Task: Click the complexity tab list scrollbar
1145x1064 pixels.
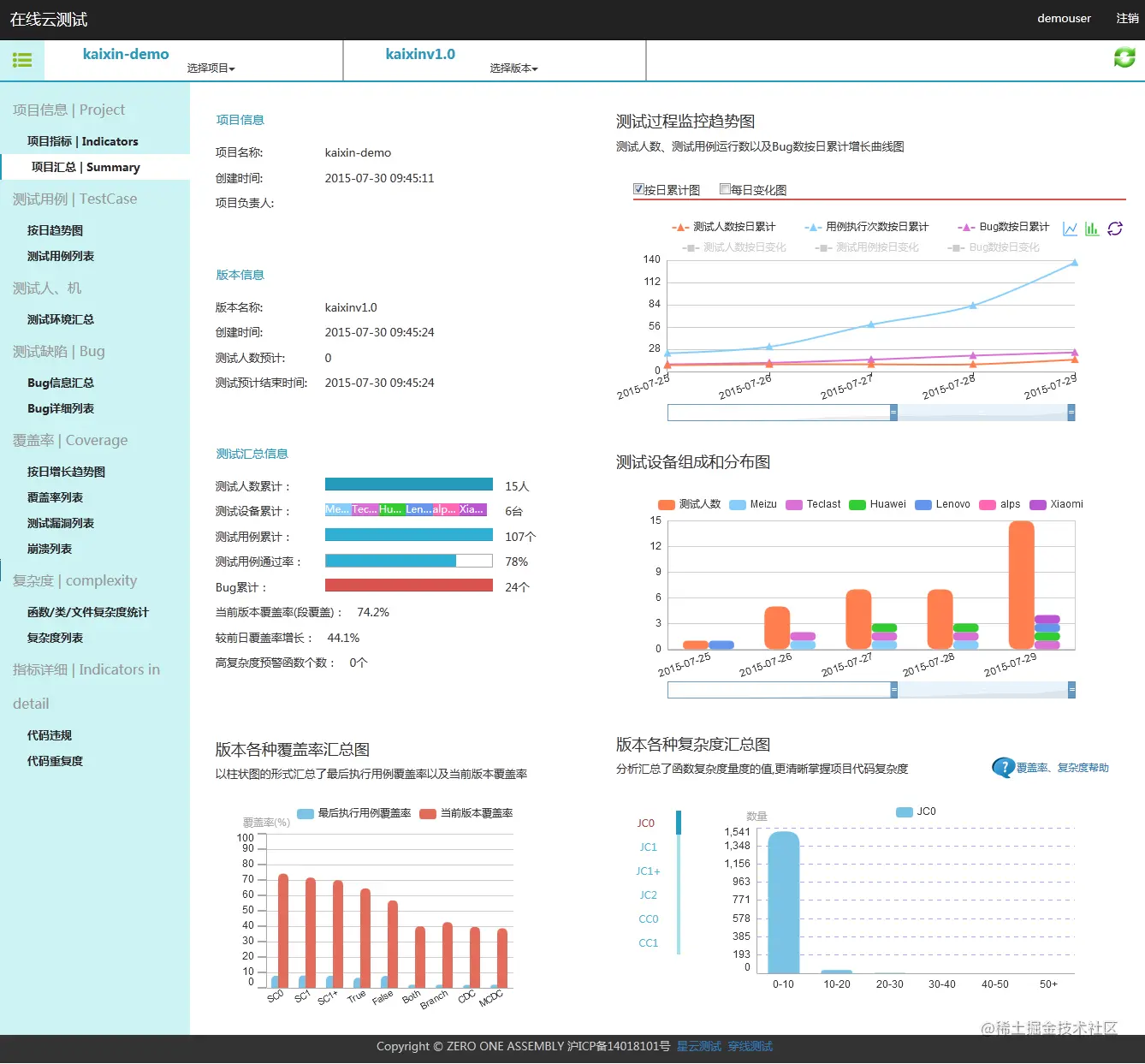Action: click(x=679, y=883)
